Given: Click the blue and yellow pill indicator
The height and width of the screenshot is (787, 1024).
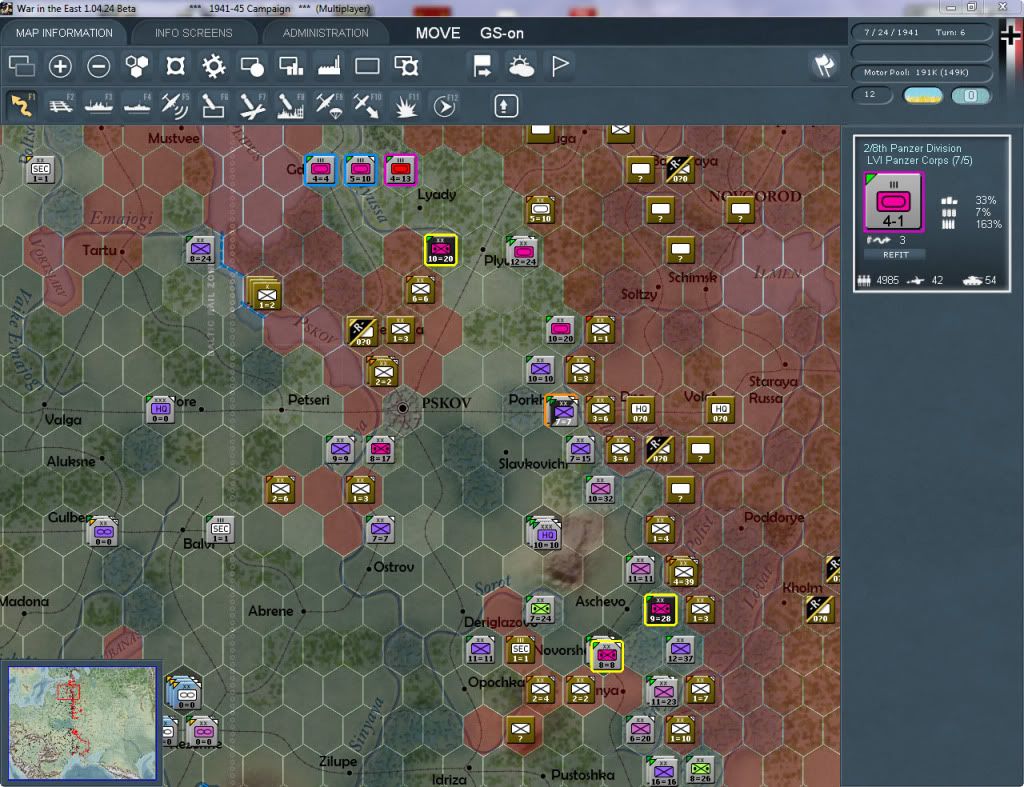Looking at the screenshot, I should pos(923,95).
